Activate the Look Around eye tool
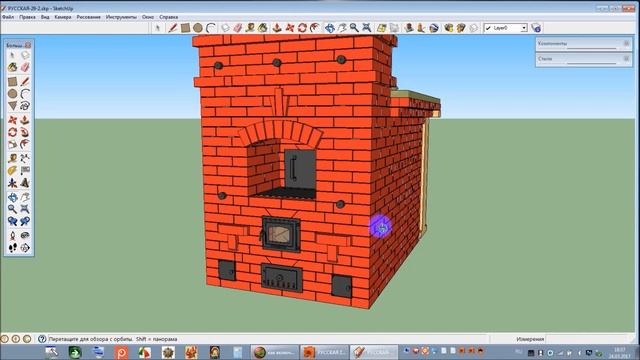 tap(25, 236)
